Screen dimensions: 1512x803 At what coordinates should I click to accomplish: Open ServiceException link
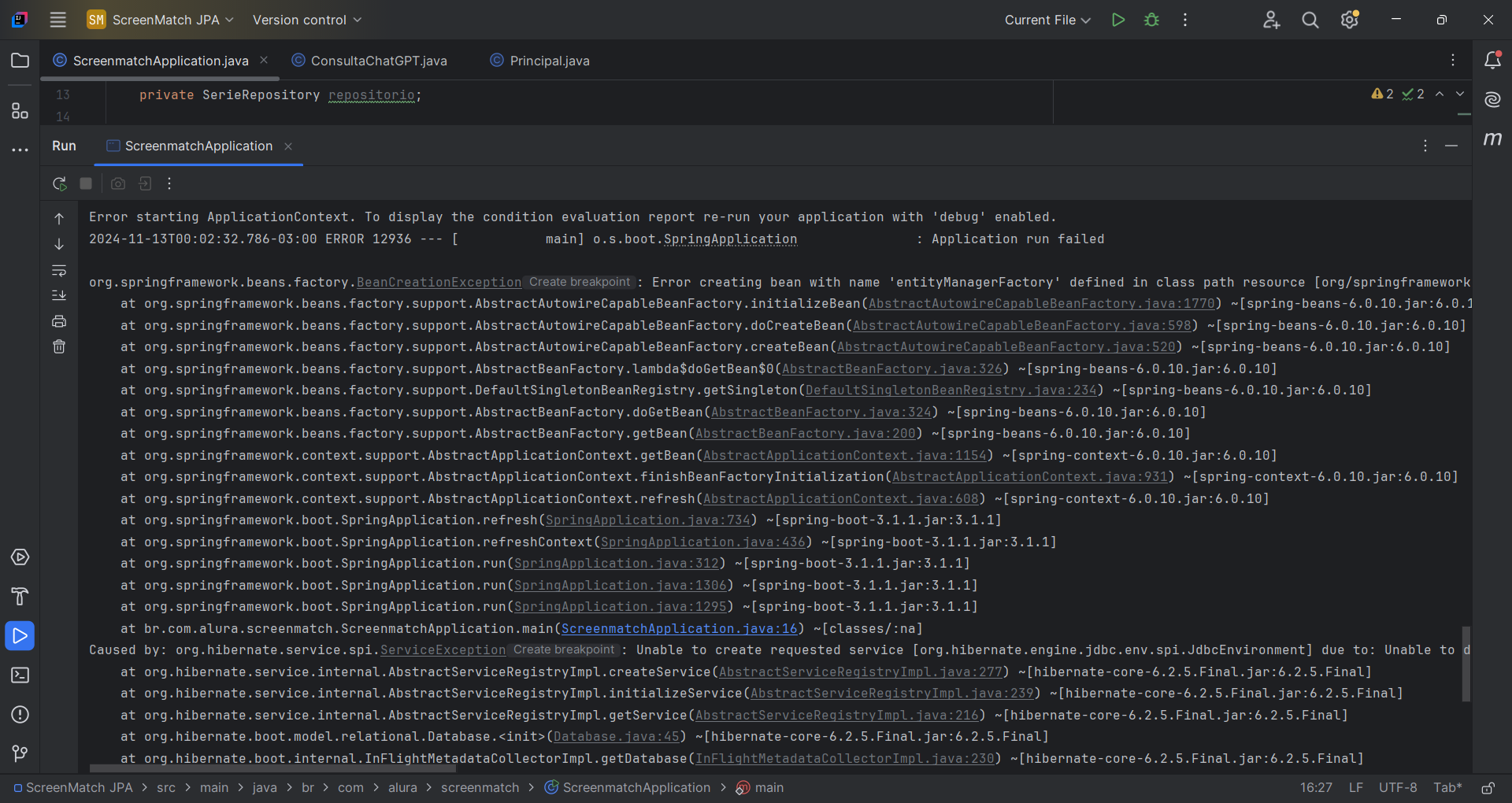(443, 650)
